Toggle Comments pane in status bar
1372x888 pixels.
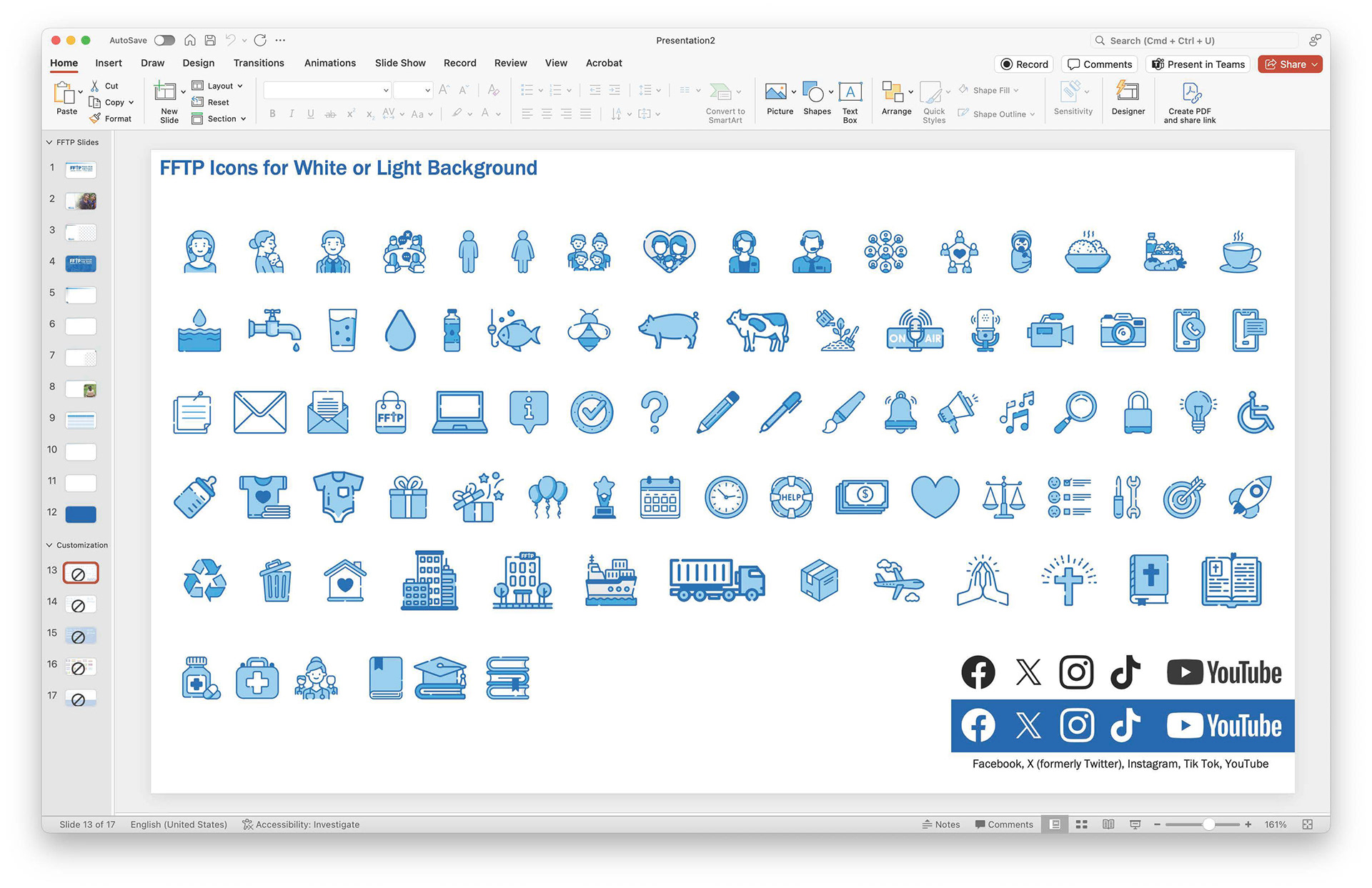[1004, 824]
